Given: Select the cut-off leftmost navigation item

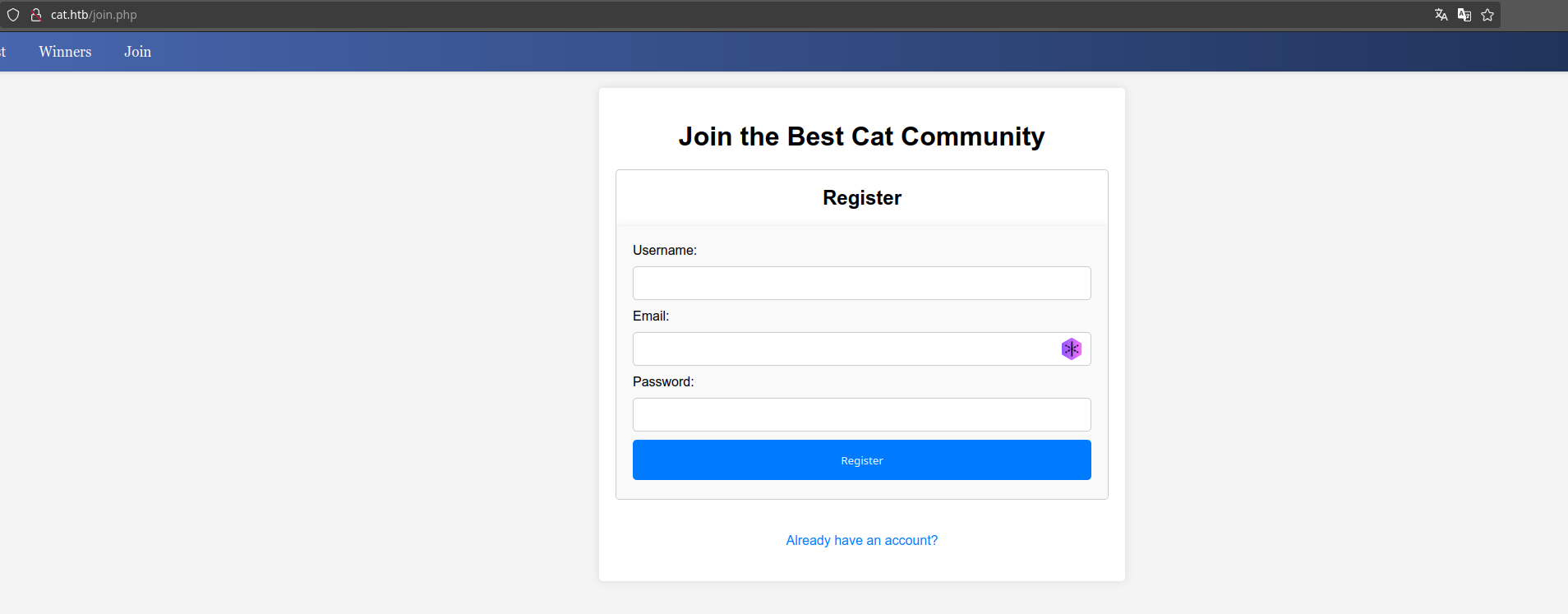Looking at the screenshot, I should tap(2, 52).
